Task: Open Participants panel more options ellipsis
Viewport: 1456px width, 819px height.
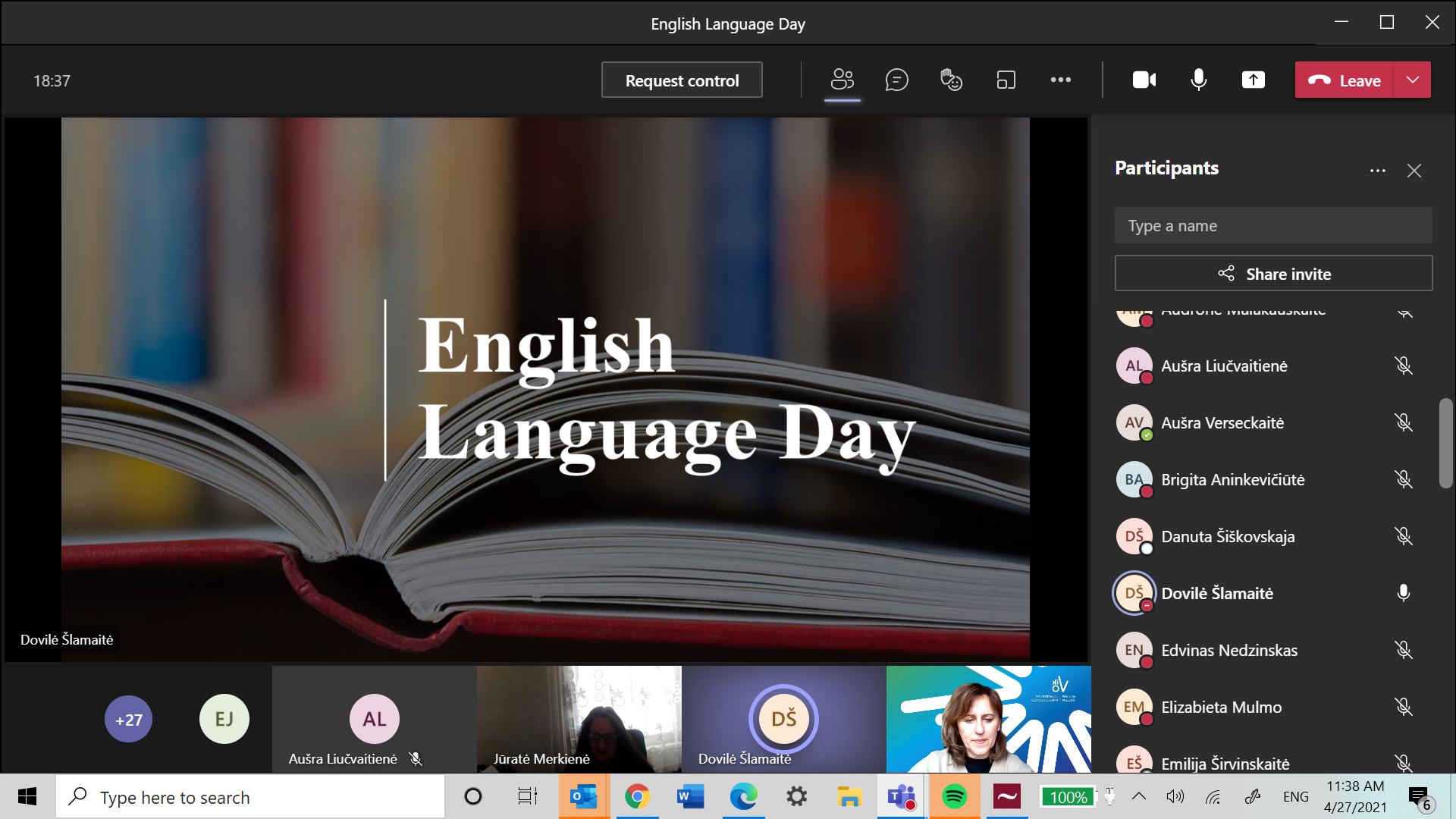Action: pyautogui.click(x=1377, y=171)
